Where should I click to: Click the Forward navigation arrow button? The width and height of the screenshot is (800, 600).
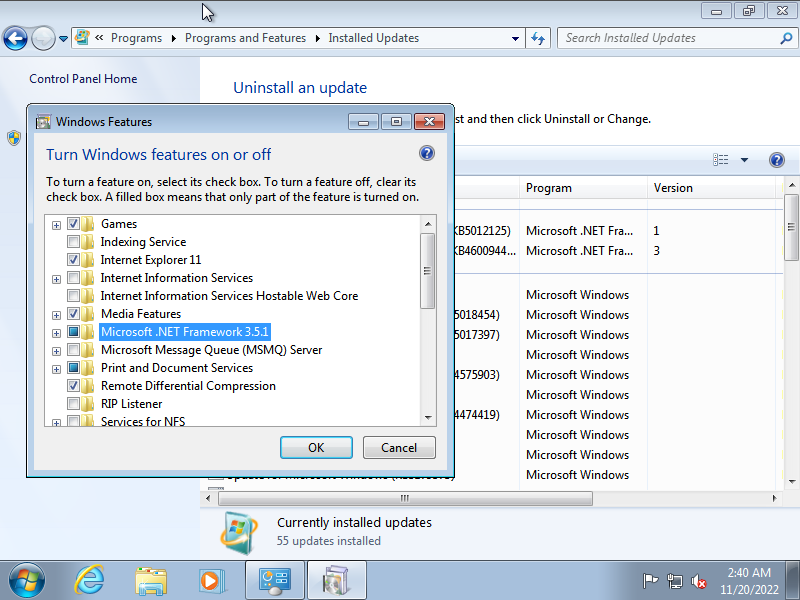tap(43, 38)
